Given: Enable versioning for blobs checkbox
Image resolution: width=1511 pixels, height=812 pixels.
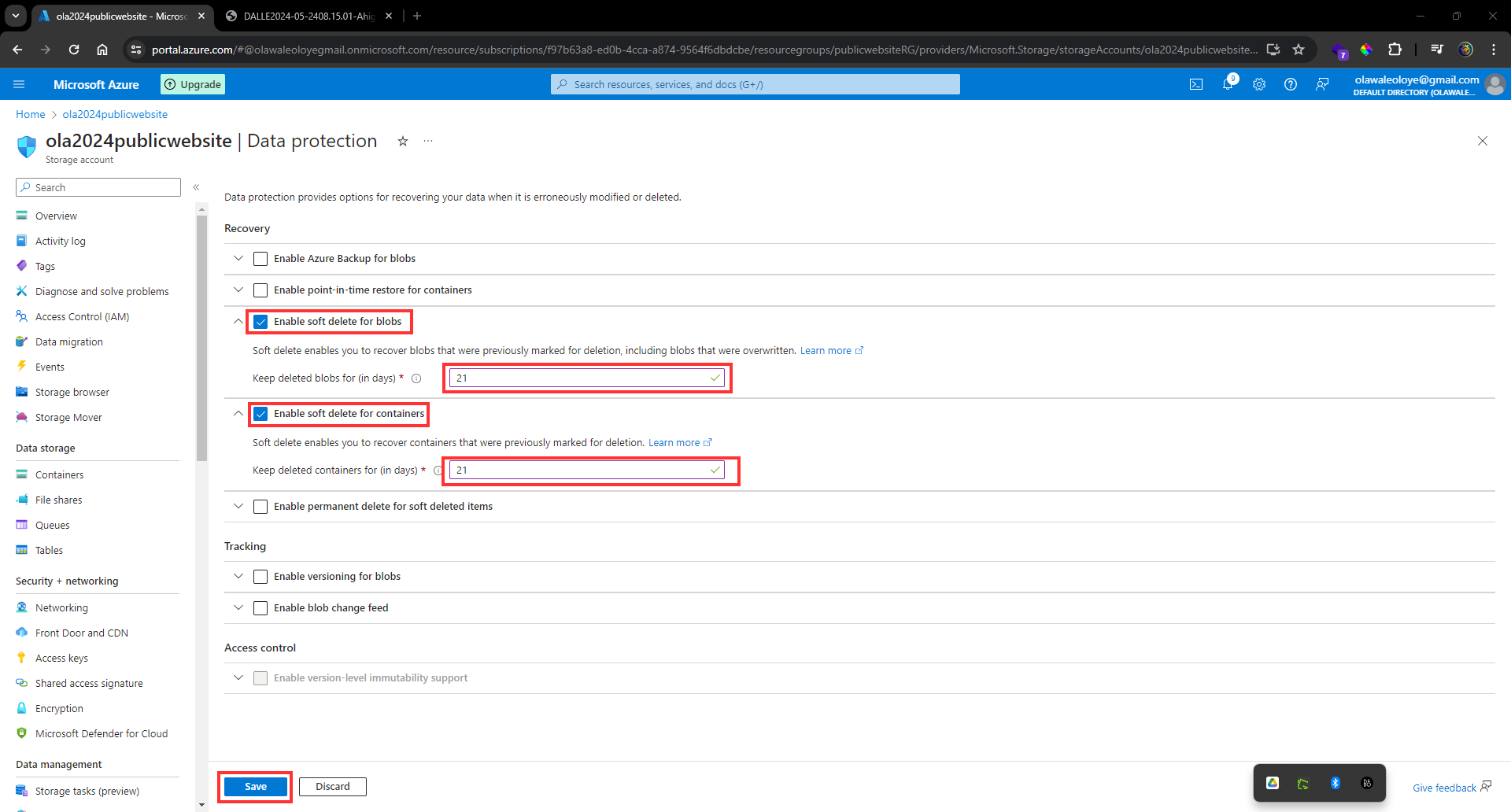Looking at the screenshot, I should pos(260,576).
